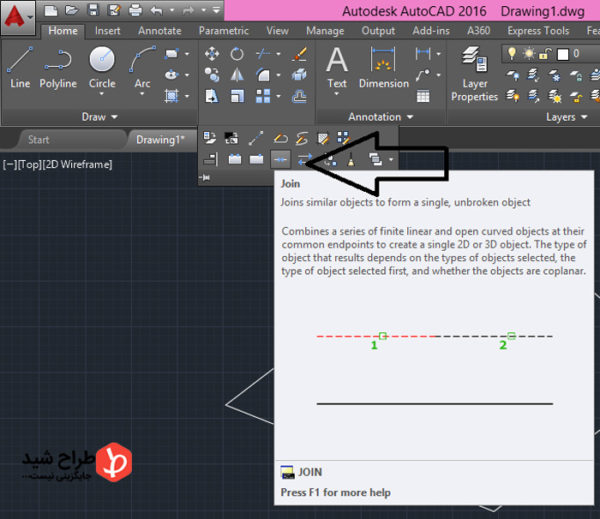
Task: Toggle layer freeze sun icon
Action: click(x=527, y=53)
